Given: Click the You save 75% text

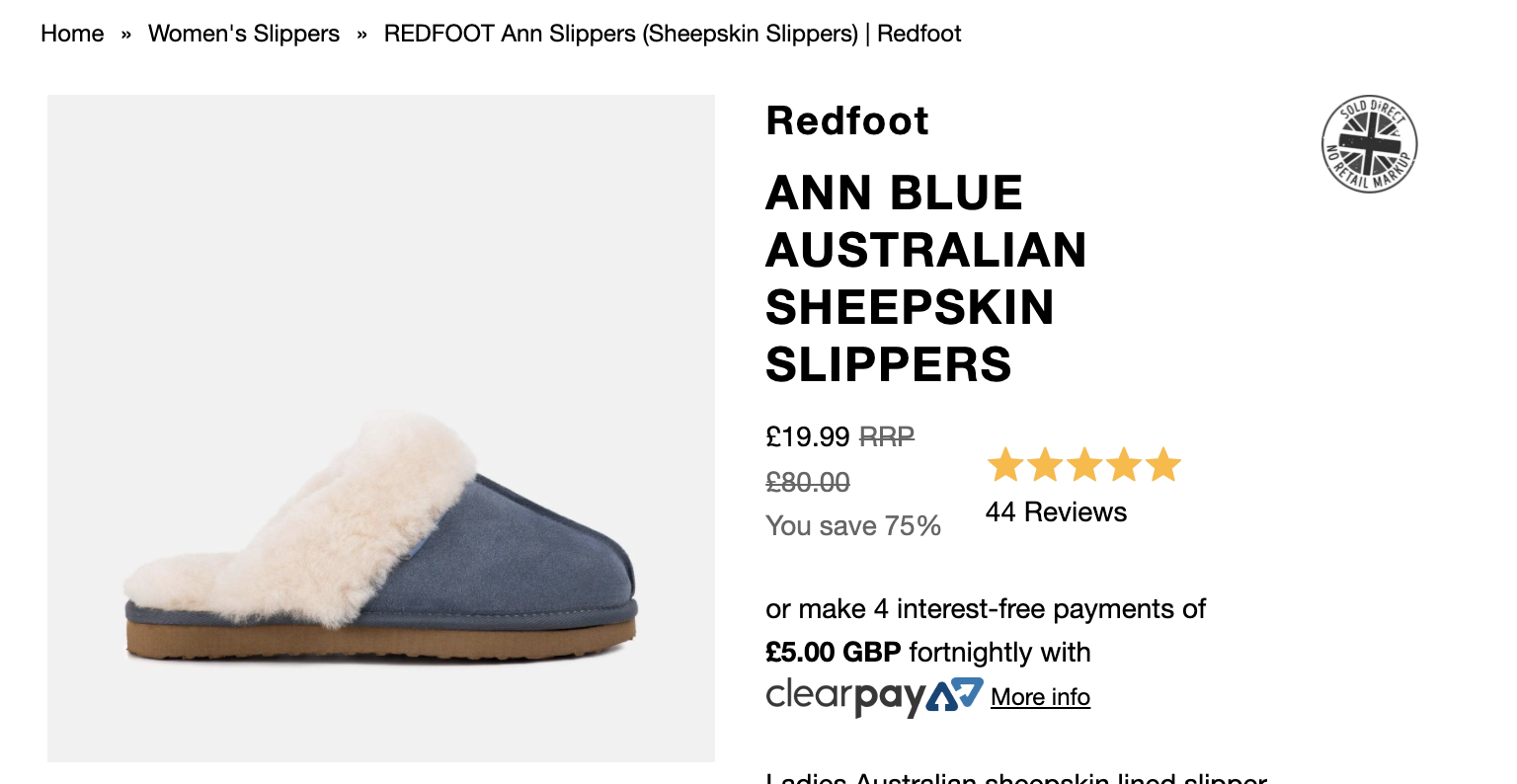Looking at the screenshot, I should 853,525.
